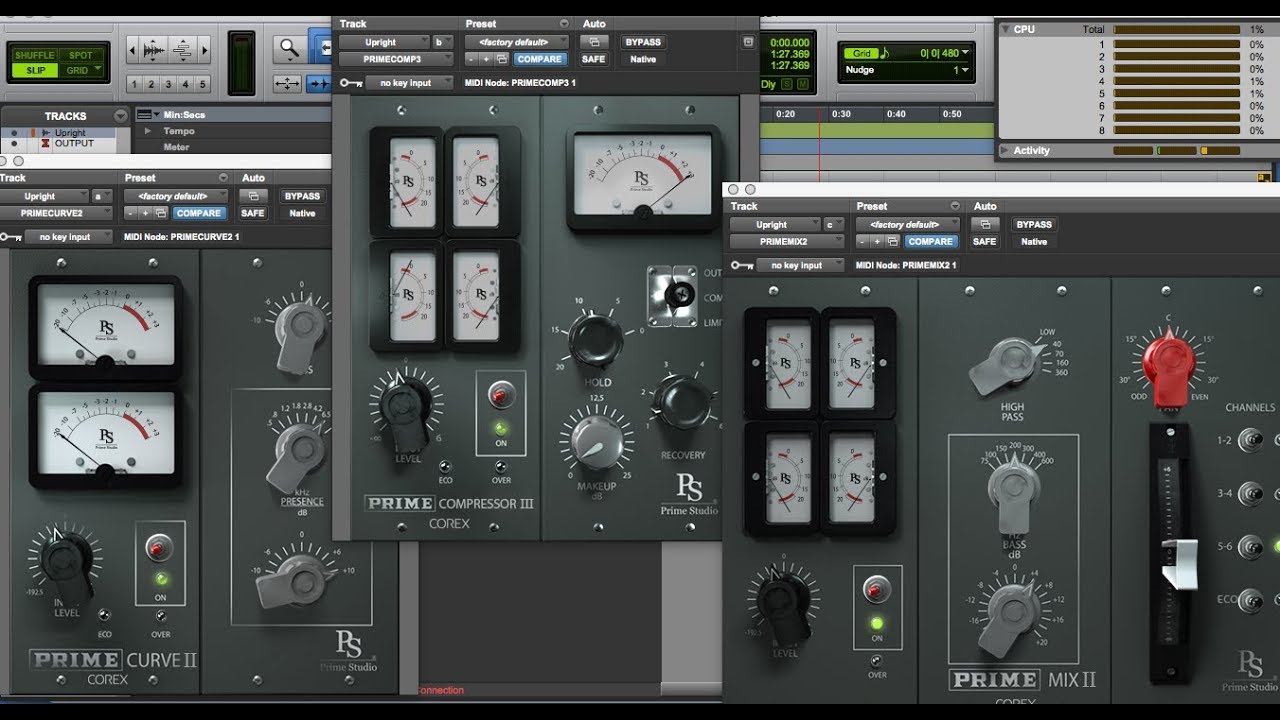Recall zoom preset 1
The width and height of the screenshot is (1280, 720).
(135, 84)
